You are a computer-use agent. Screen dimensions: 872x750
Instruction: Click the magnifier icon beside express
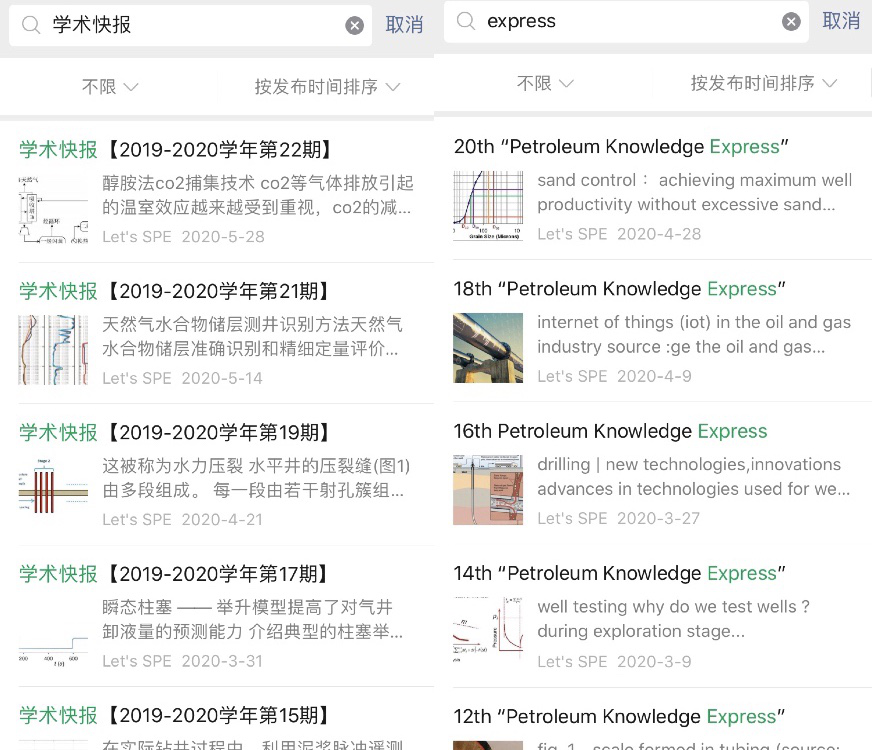click(x=463, y=20)
